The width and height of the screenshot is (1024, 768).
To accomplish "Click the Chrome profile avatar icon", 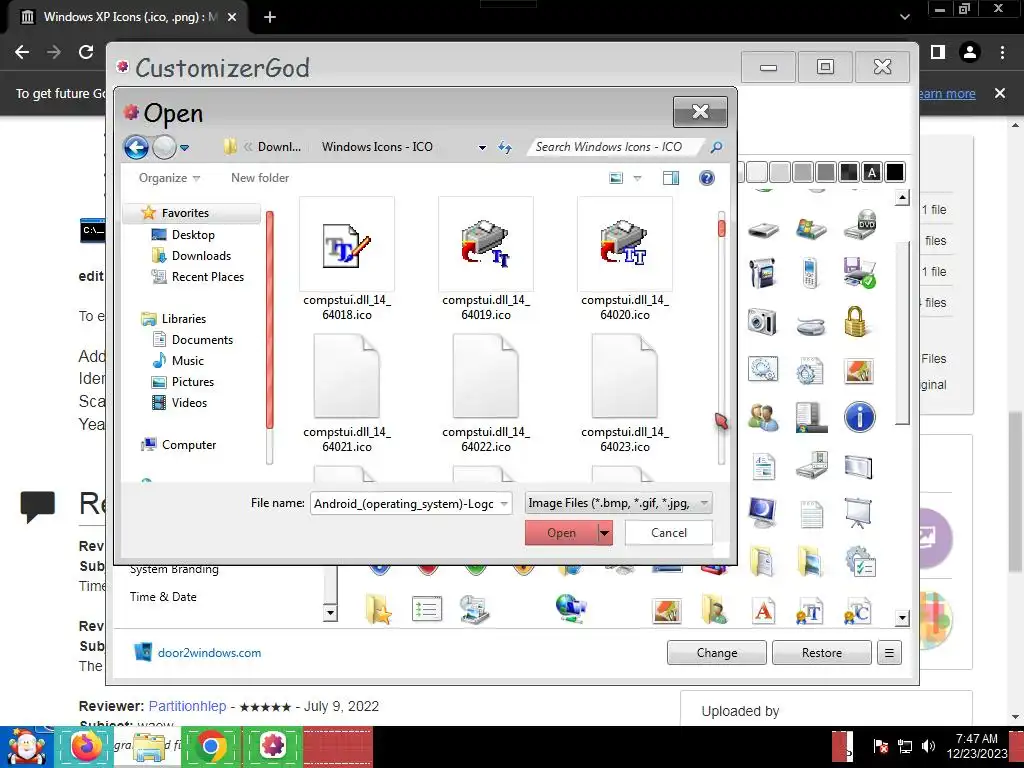I will click(970, 52).
